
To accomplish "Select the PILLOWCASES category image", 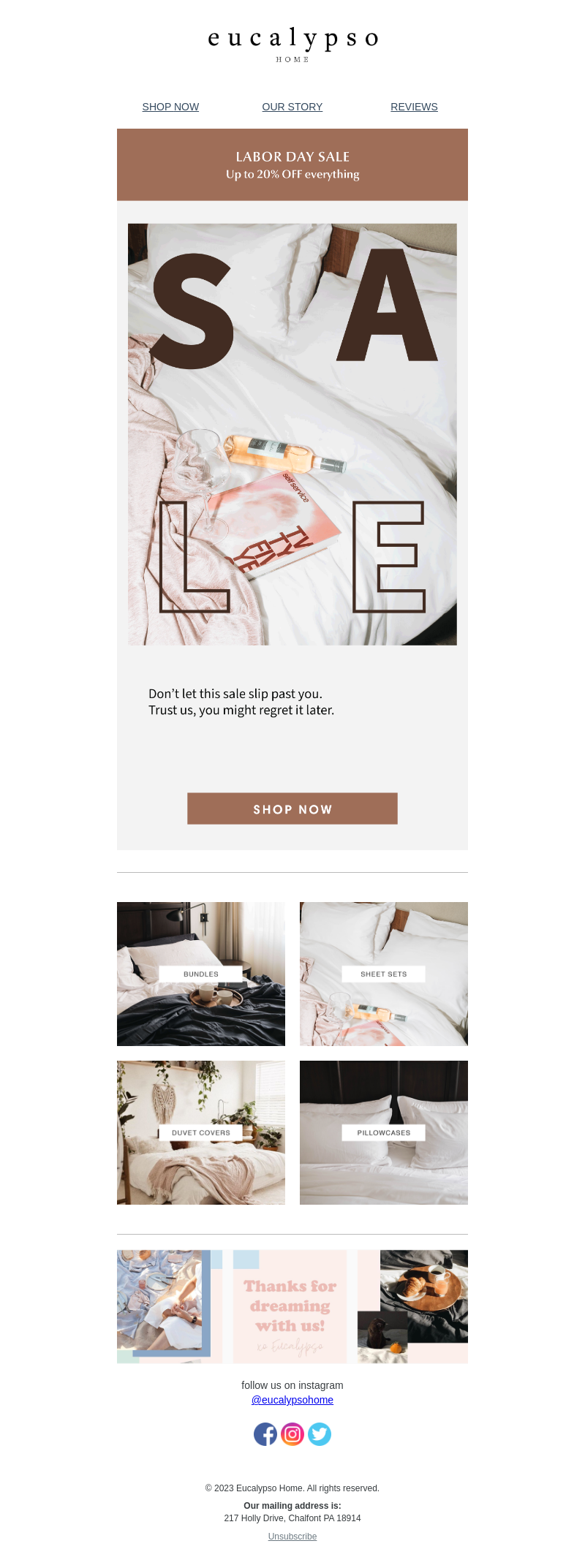I will tap(384, 1132).
